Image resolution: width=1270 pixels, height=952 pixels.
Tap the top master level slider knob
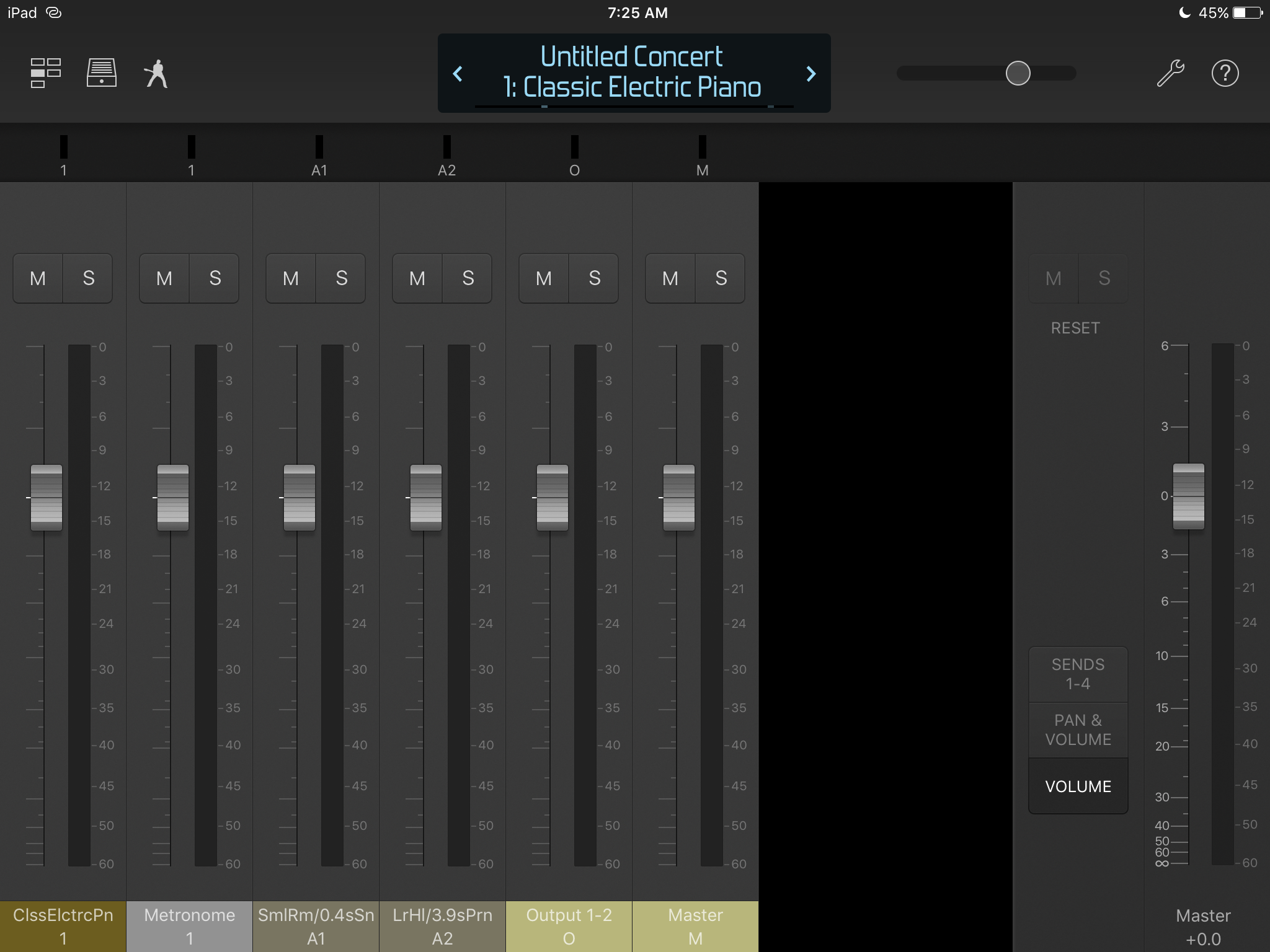point(1018,73)
